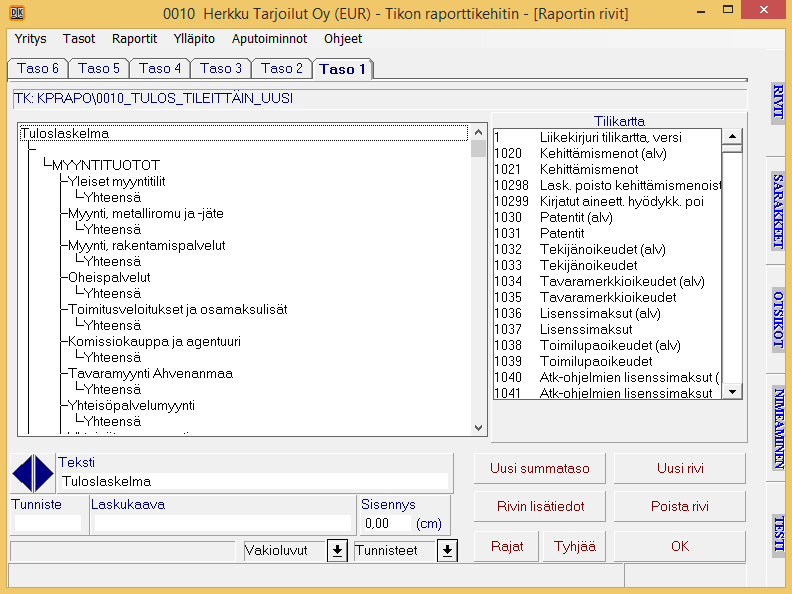Click the Poista rivi button
This screenshot has height=594, width=792.
(x=680, y=506)
